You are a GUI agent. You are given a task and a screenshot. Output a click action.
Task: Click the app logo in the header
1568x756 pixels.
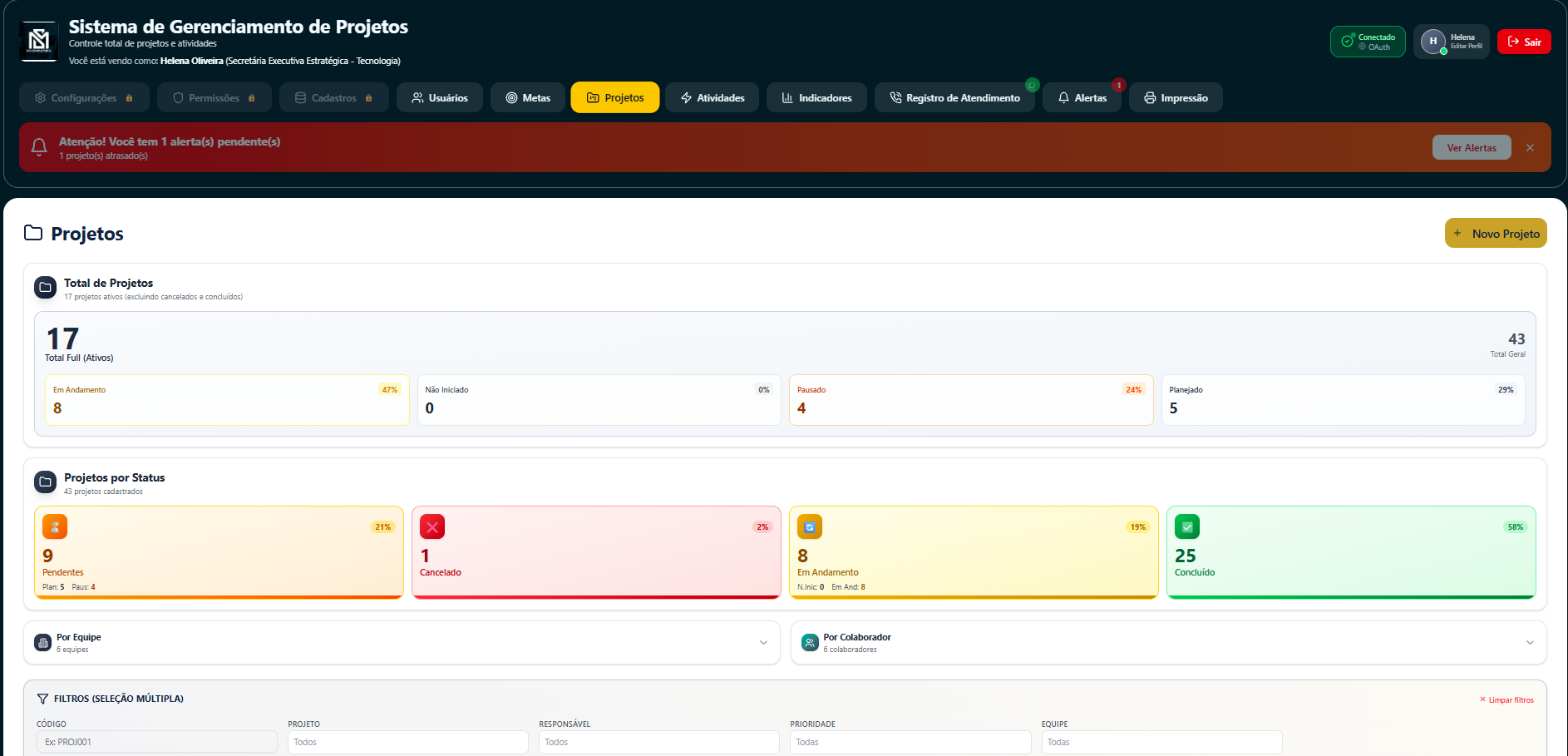pos(38,41)
